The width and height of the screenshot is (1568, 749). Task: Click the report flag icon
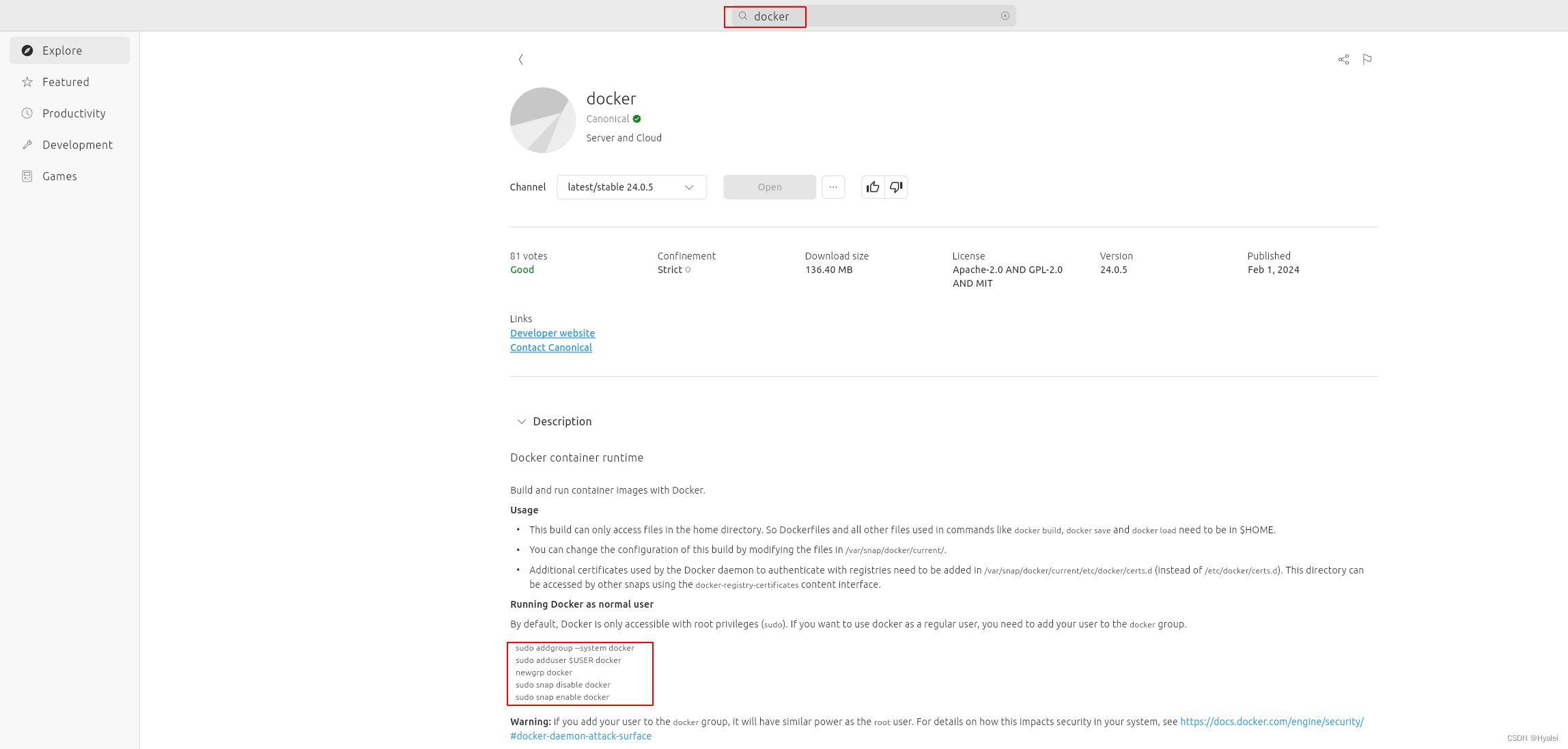[x=1367, y=59]
